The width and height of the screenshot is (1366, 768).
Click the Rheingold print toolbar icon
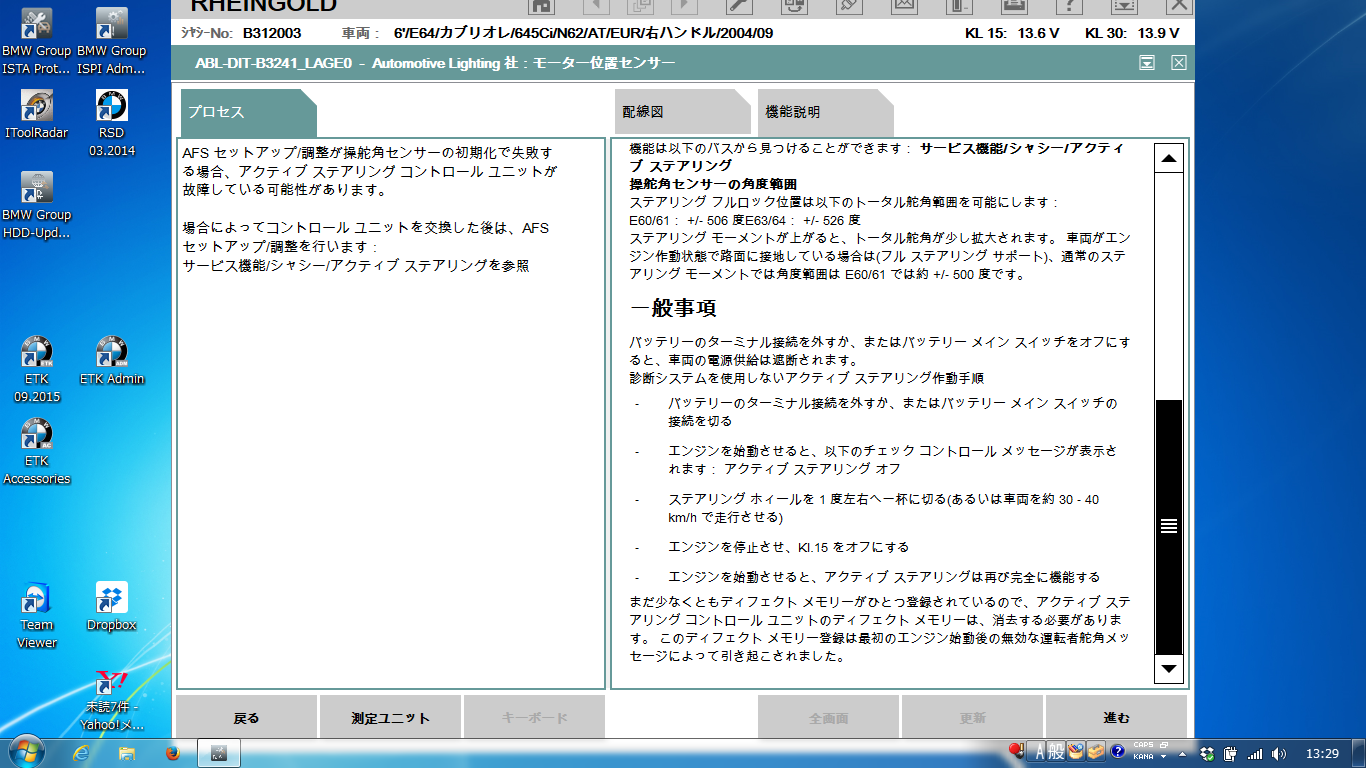click(x=1014, y=5)
